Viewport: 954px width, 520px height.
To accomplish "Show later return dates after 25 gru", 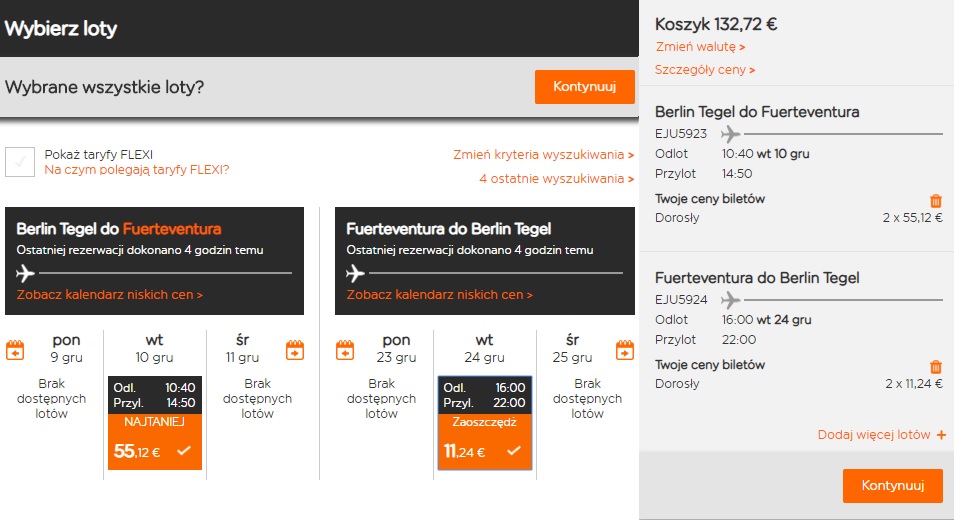I will pyautogui.click(x=625, y=350).
